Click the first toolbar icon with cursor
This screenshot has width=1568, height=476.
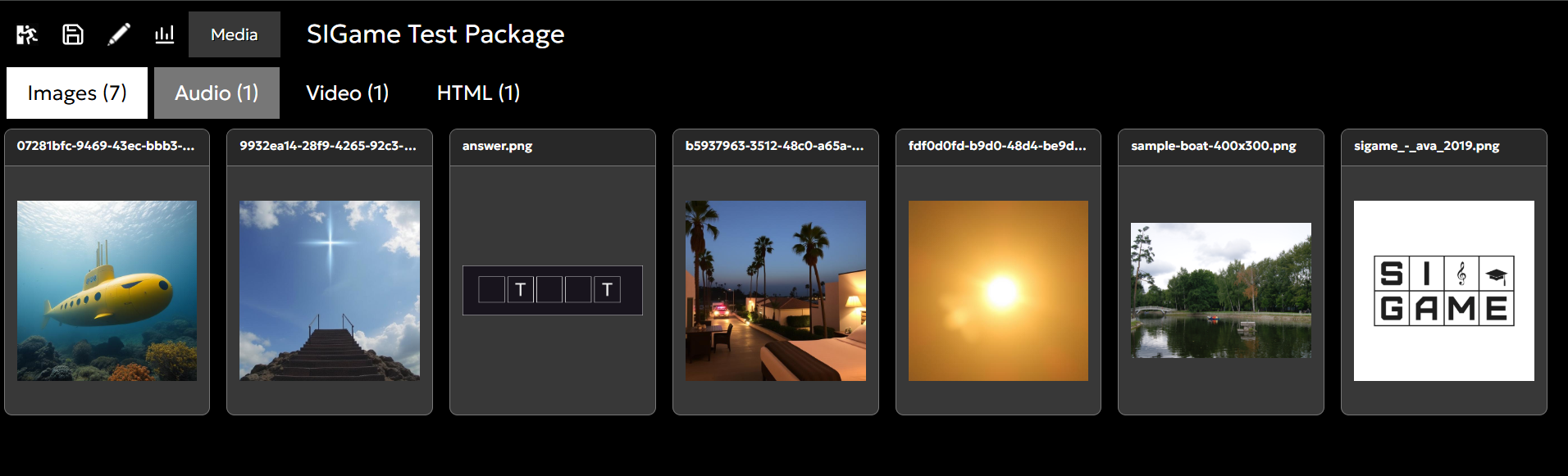tap(27, 34)
